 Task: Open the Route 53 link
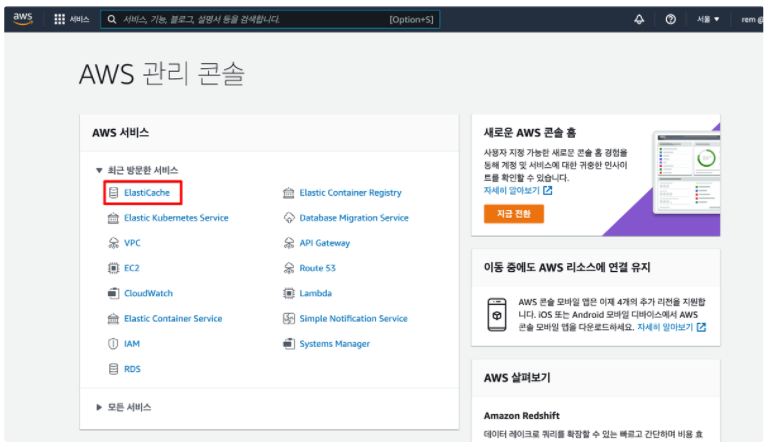(x=318, y=268)
